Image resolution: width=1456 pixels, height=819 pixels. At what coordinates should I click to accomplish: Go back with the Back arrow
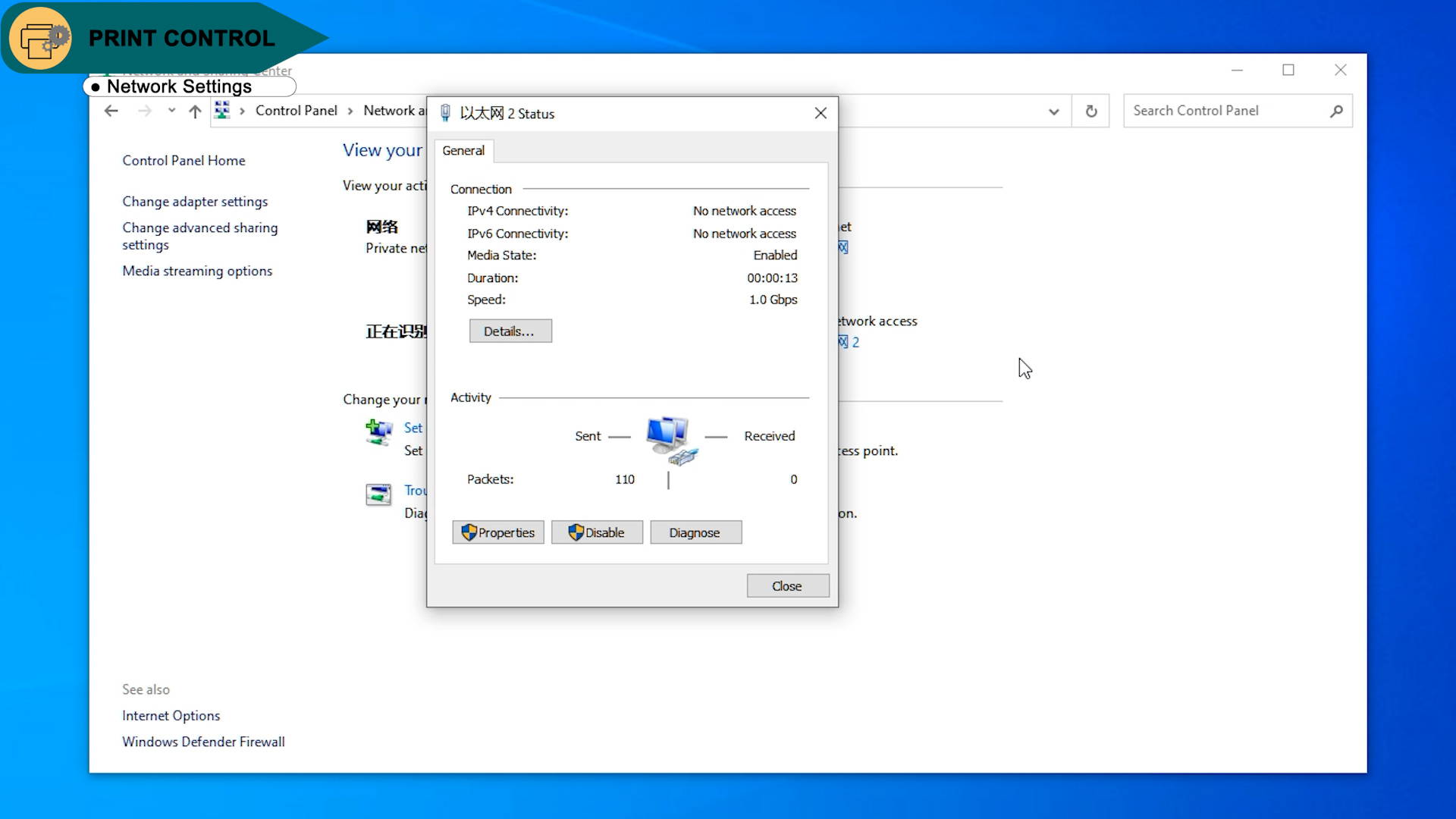(111, 111)
